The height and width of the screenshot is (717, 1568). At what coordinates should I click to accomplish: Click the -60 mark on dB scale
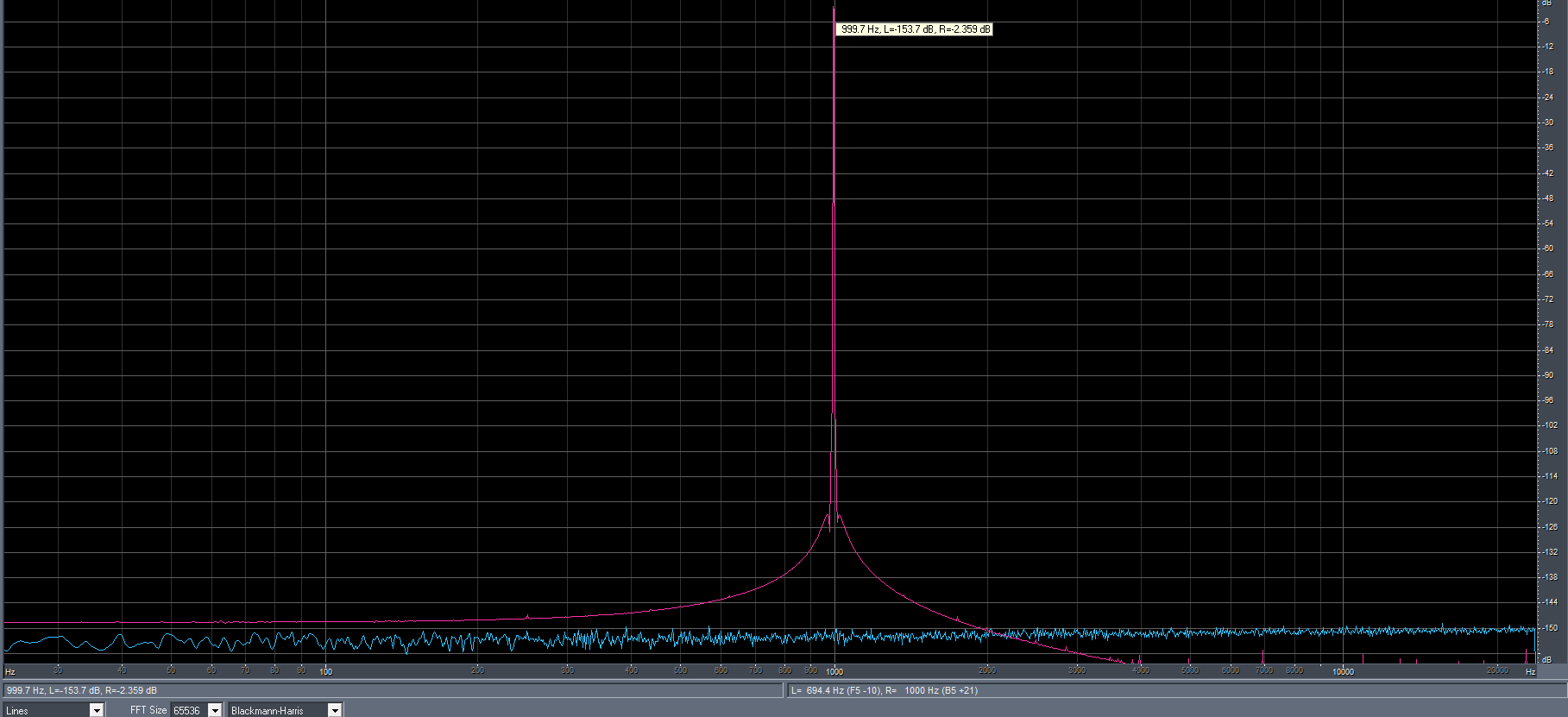(1549, 248)
